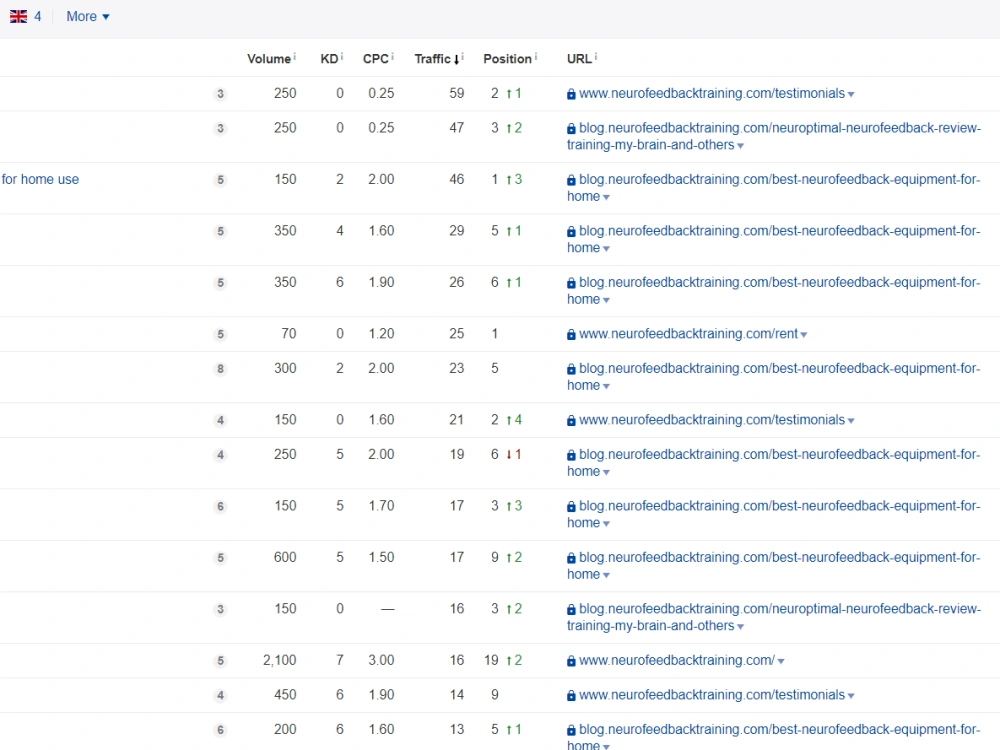Screen dimensions: 1000x750
Task: Click the URL column header
Action: coord(579,59)
